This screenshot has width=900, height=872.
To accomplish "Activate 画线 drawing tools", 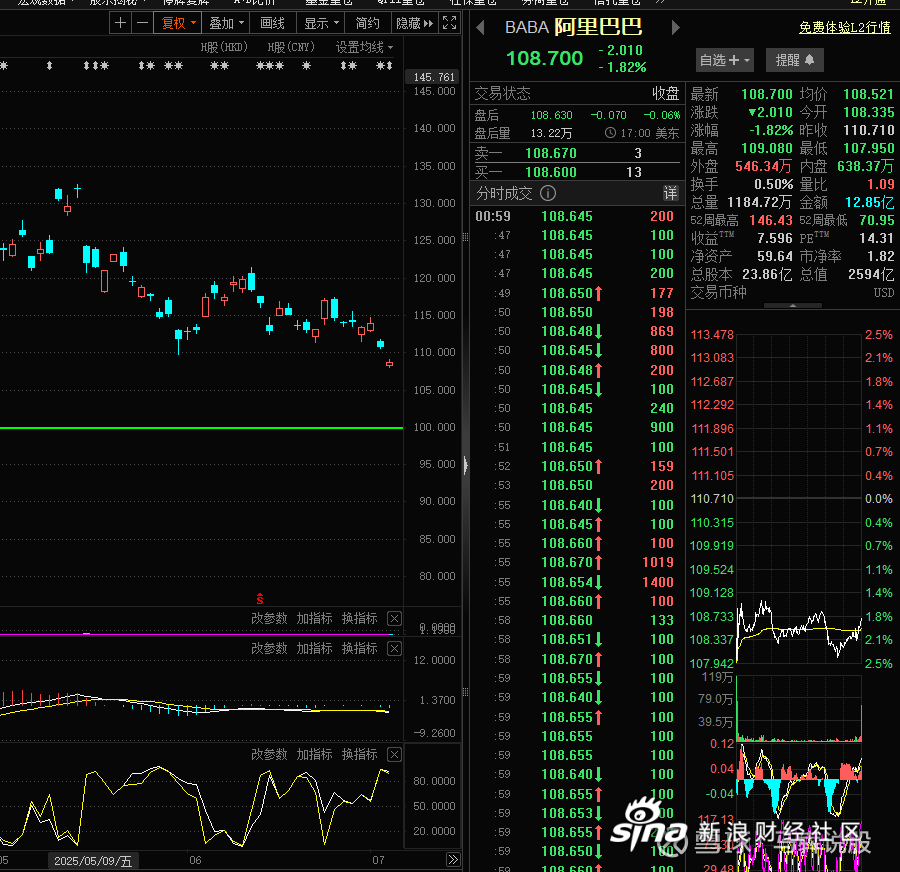I will 272,23.
